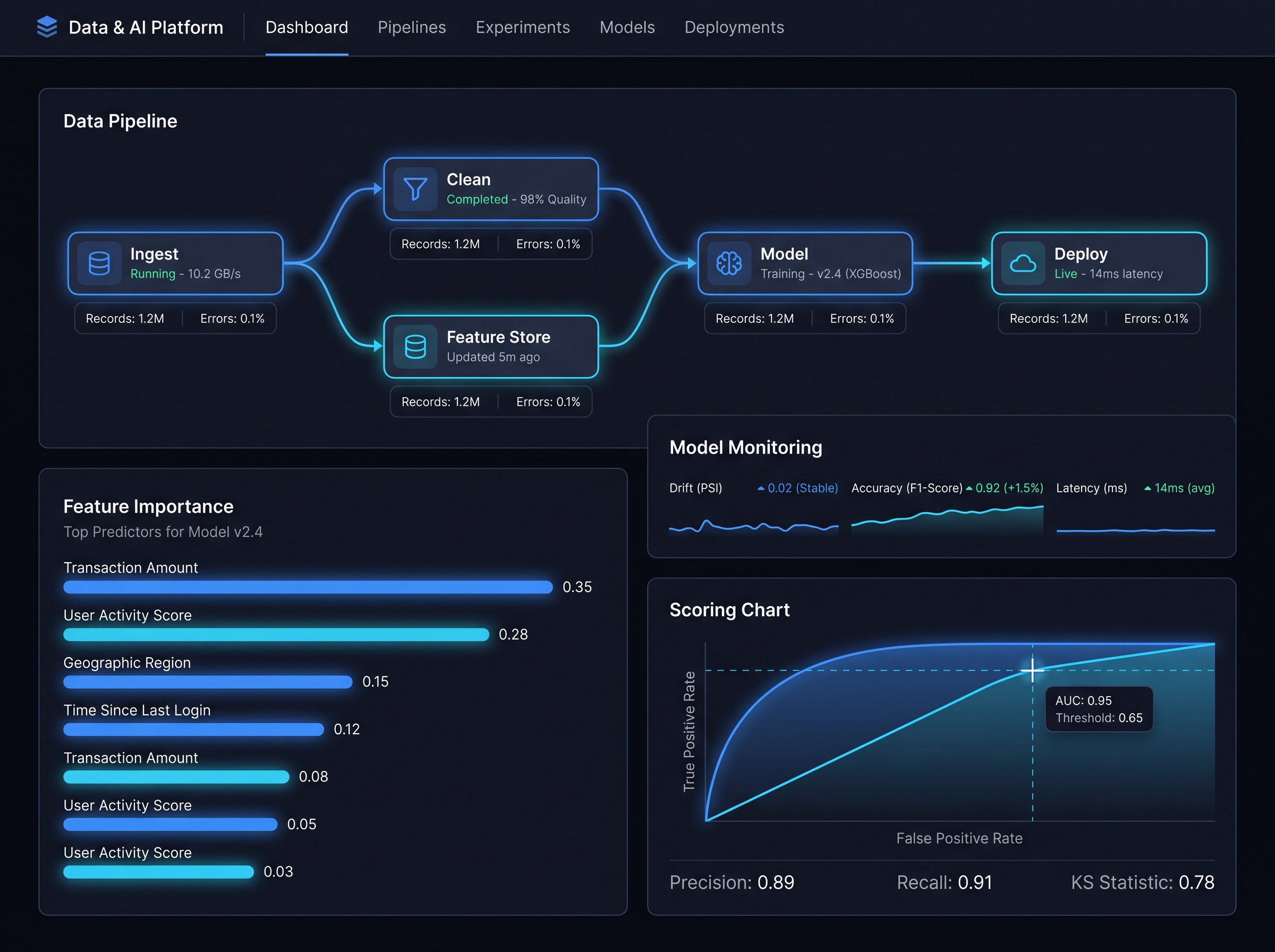The width and height of the screenshot is (1275, 952).
Task: Select the Clean funnel filter icon
Action: [415, 189]
